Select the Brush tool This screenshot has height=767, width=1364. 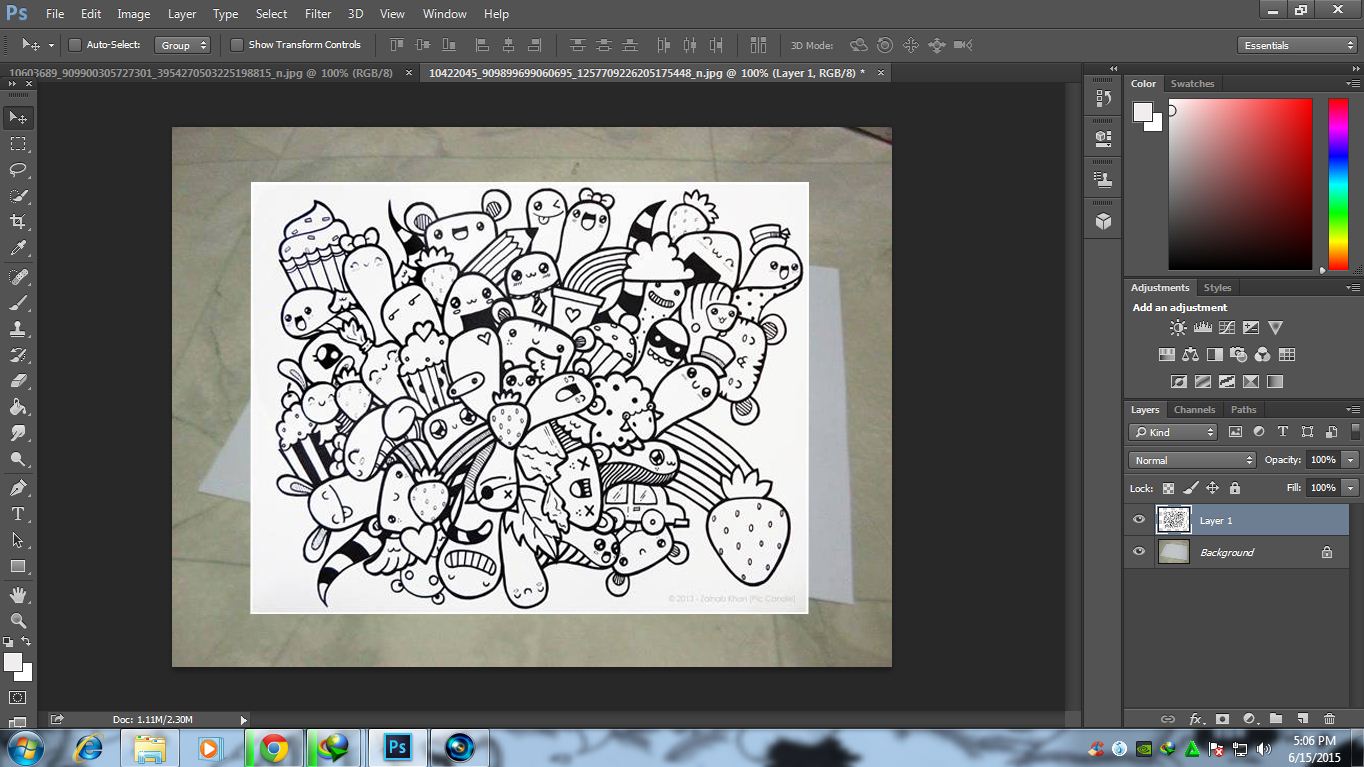tap(18, 302)
